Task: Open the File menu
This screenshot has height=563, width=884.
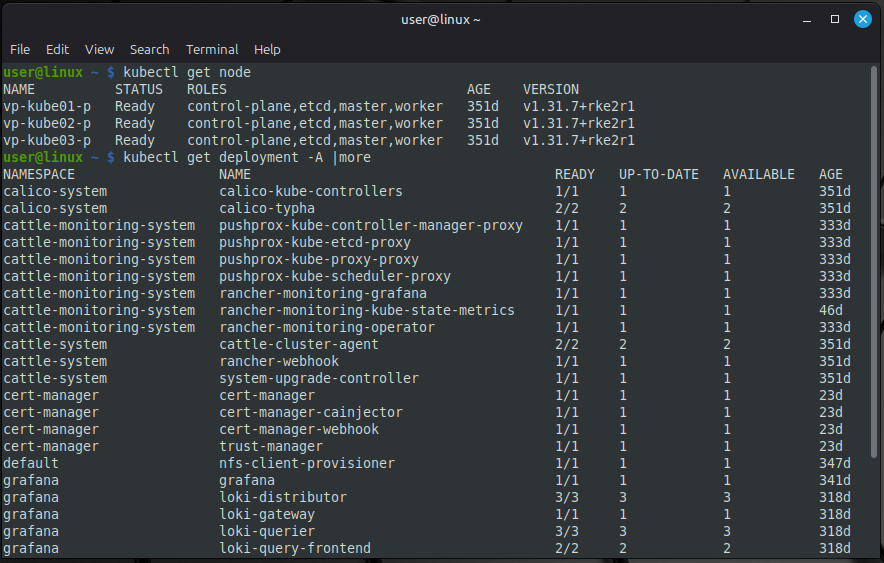Action: click(x=20, y=49)
